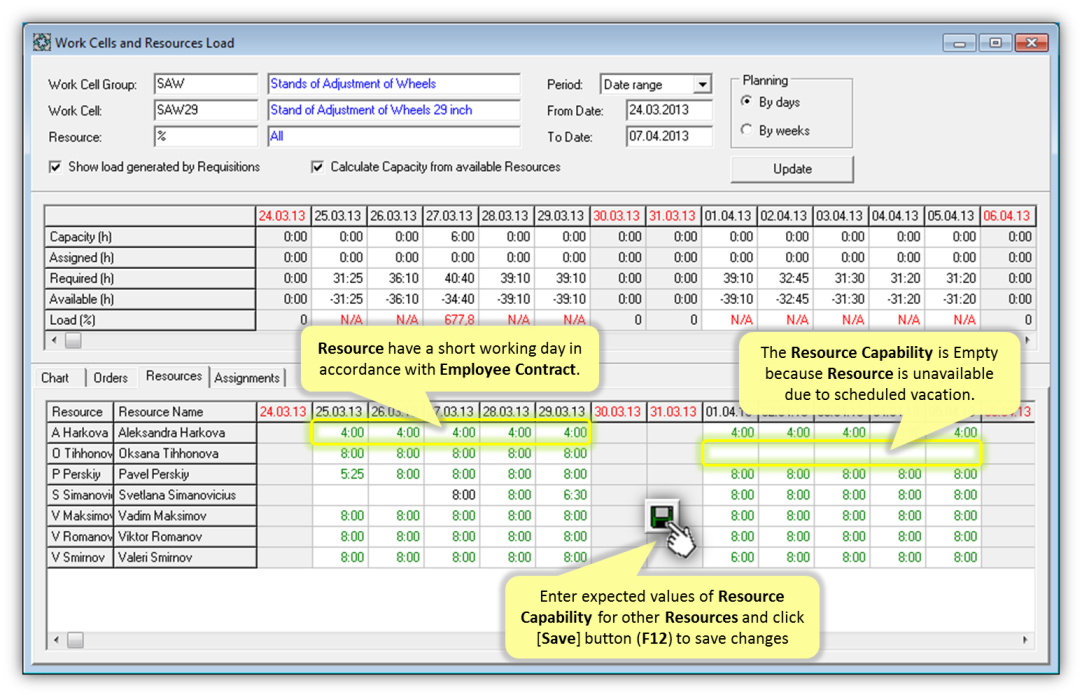Click left arrow of the load table scrollbar
This screenshot has height=697, width=1082.
pyautogui.click(x=55, y=340)
